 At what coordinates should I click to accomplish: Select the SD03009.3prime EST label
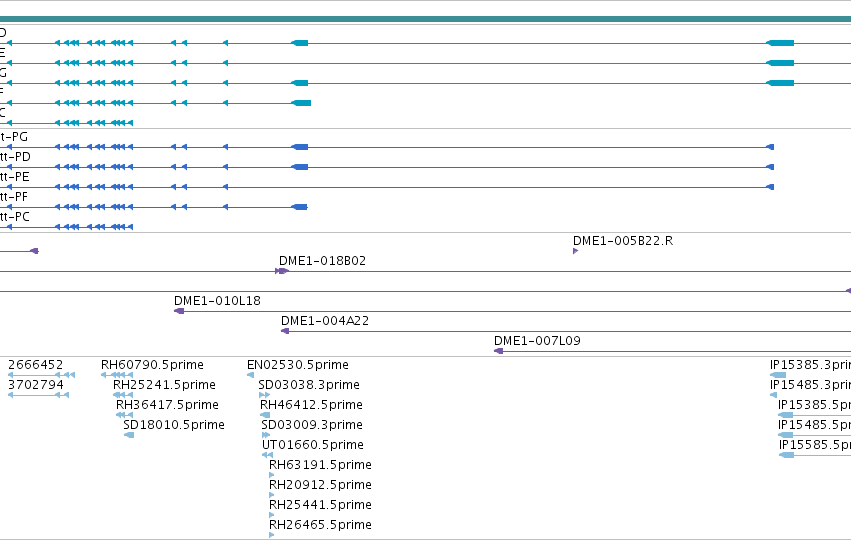[x=312, y=425]
